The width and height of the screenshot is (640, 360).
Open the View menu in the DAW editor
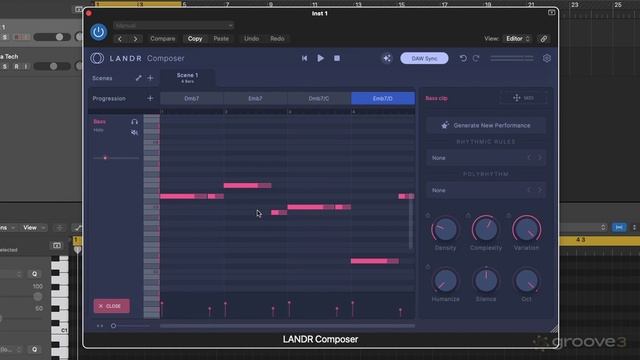click(x=33, y=228)
